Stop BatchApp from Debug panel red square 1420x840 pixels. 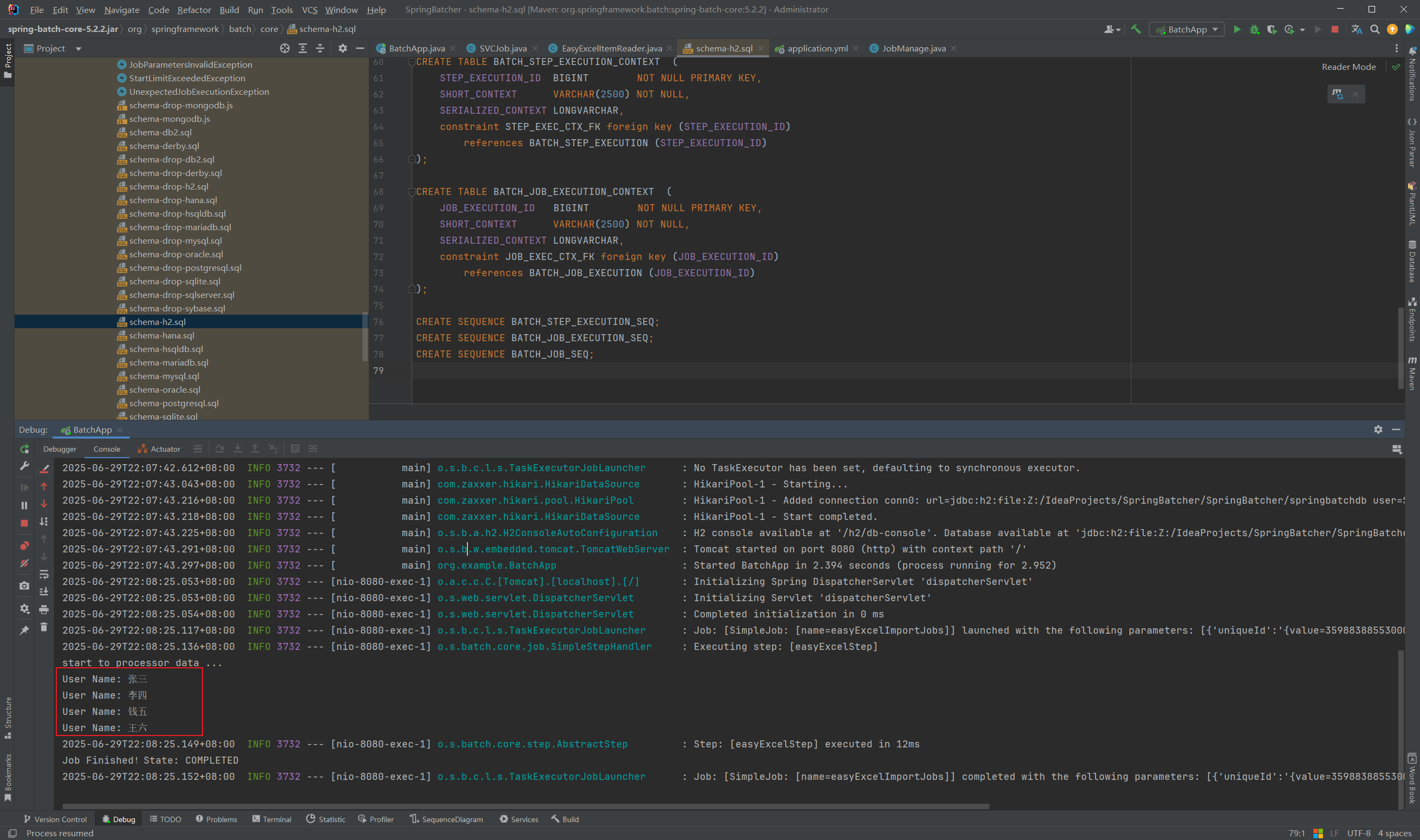click(24, 523)
